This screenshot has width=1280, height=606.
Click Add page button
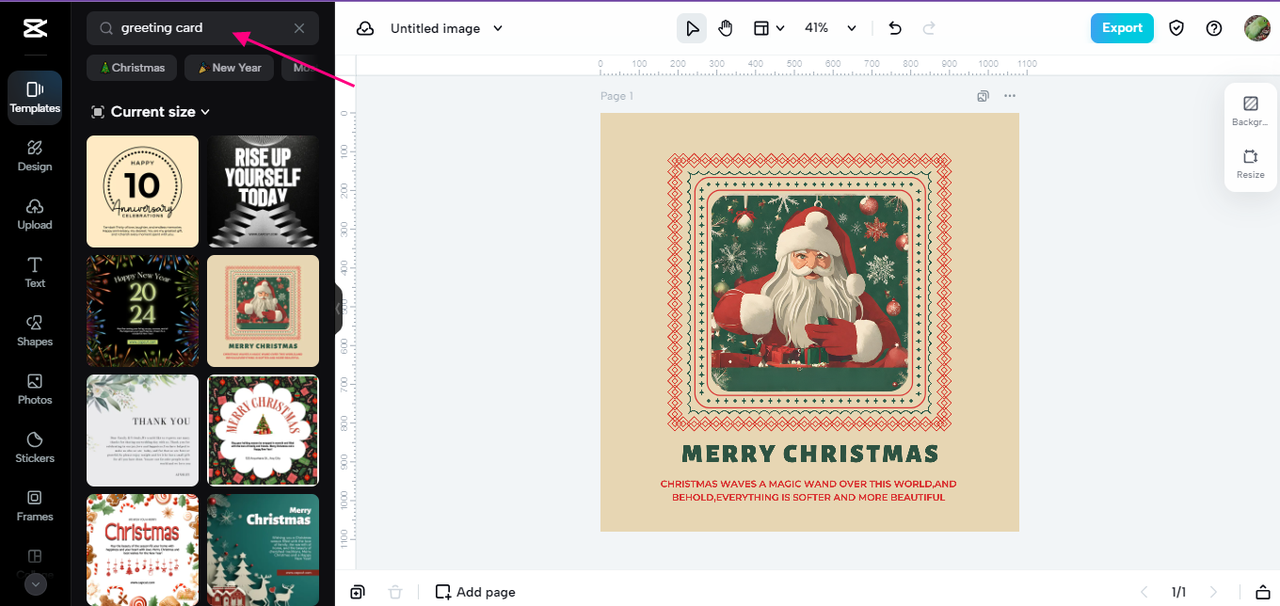476,592
